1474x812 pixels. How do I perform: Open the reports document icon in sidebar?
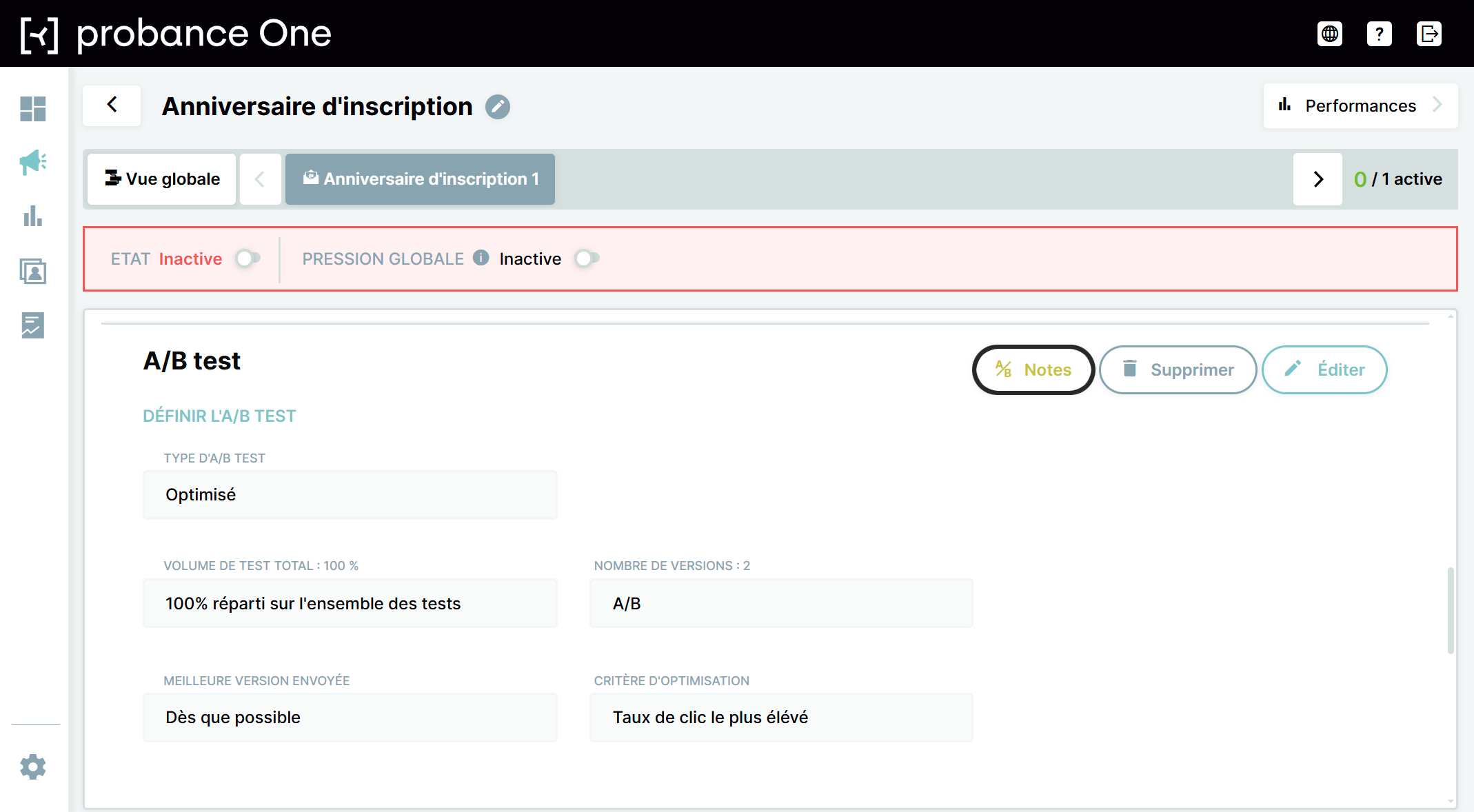pyautogui.click(x=32, y=325)
